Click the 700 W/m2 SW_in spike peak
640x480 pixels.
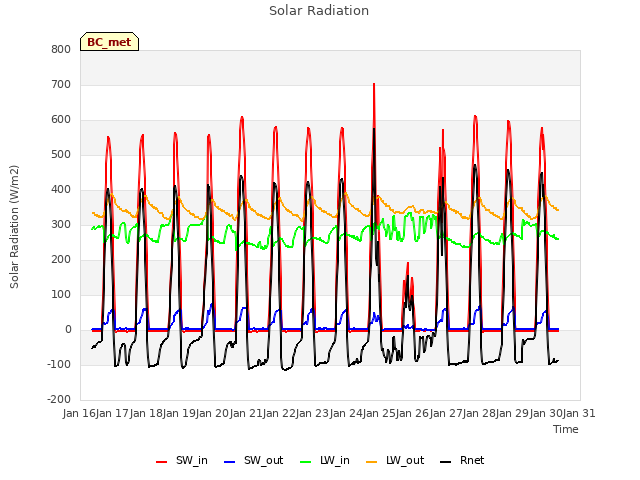(374, 84)
